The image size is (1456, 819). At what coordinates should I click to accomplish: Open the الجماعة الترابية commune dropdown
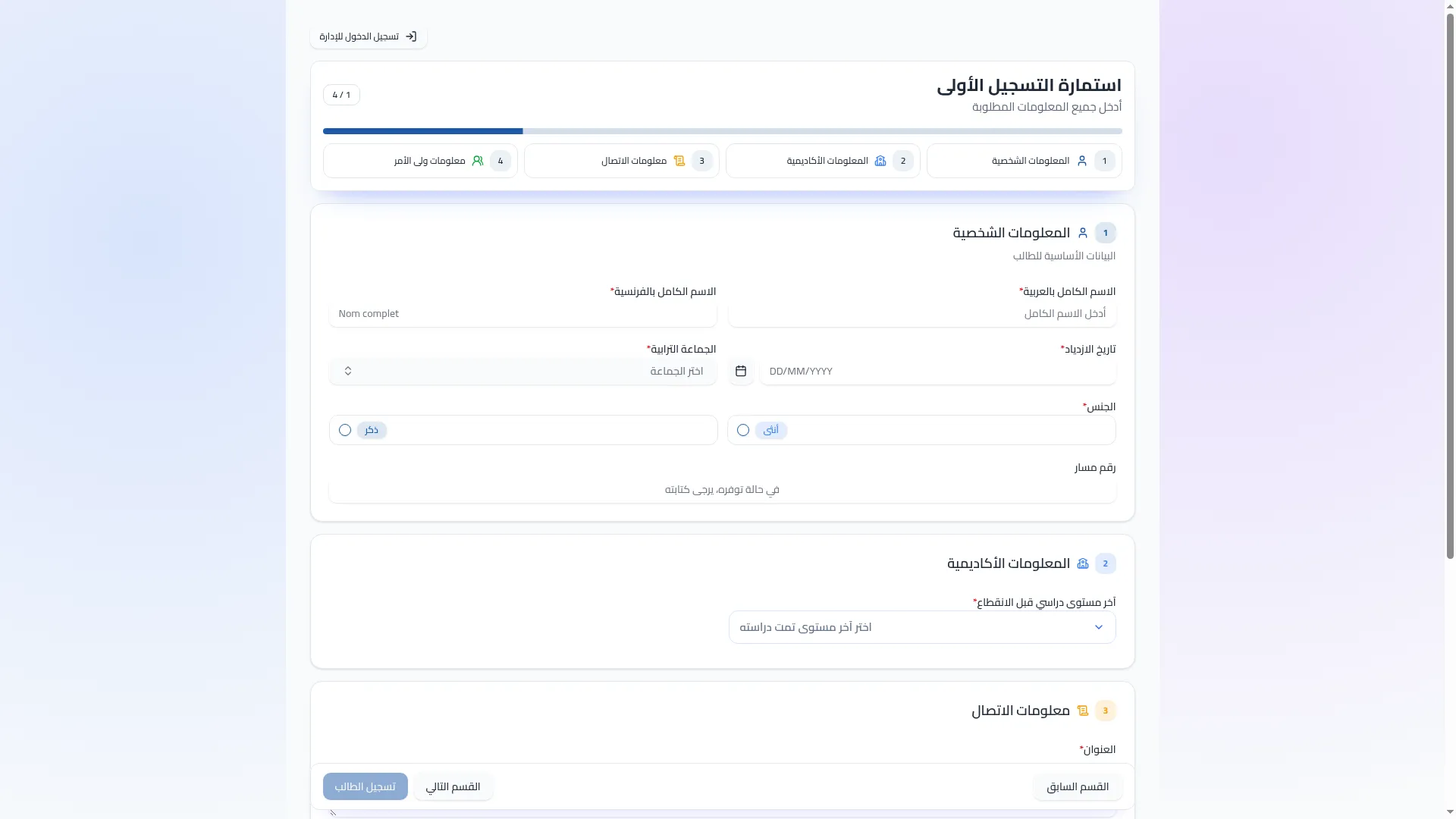[x=523, y=371]
